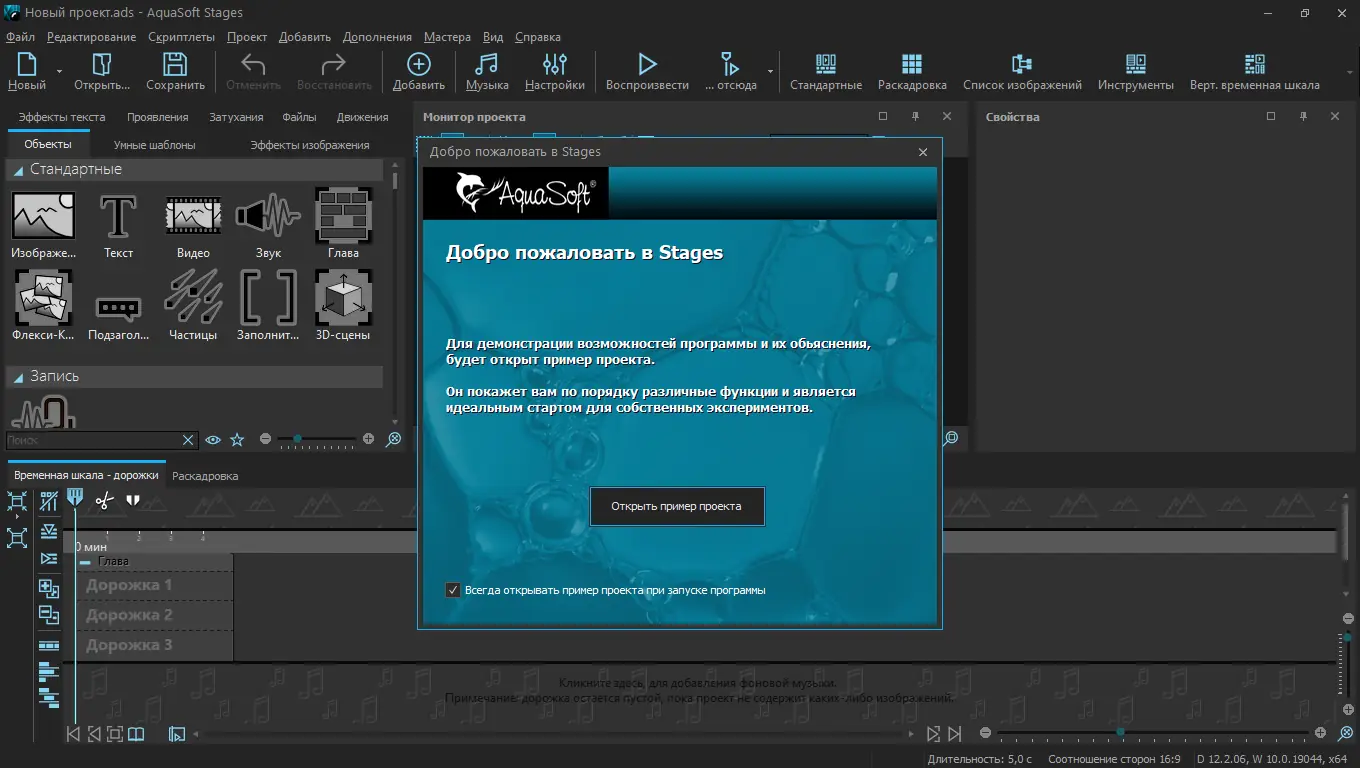Toggle the eye preview icon near search field
Screen dimensions: 1360x768
(x=213, y=439)
